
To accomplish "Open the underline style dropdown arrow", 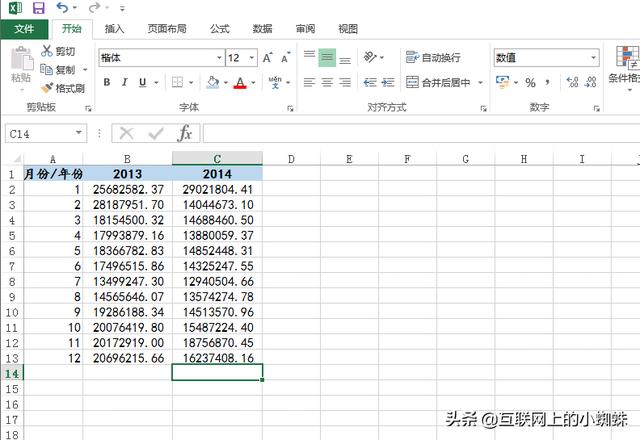I will pos(156,83).
